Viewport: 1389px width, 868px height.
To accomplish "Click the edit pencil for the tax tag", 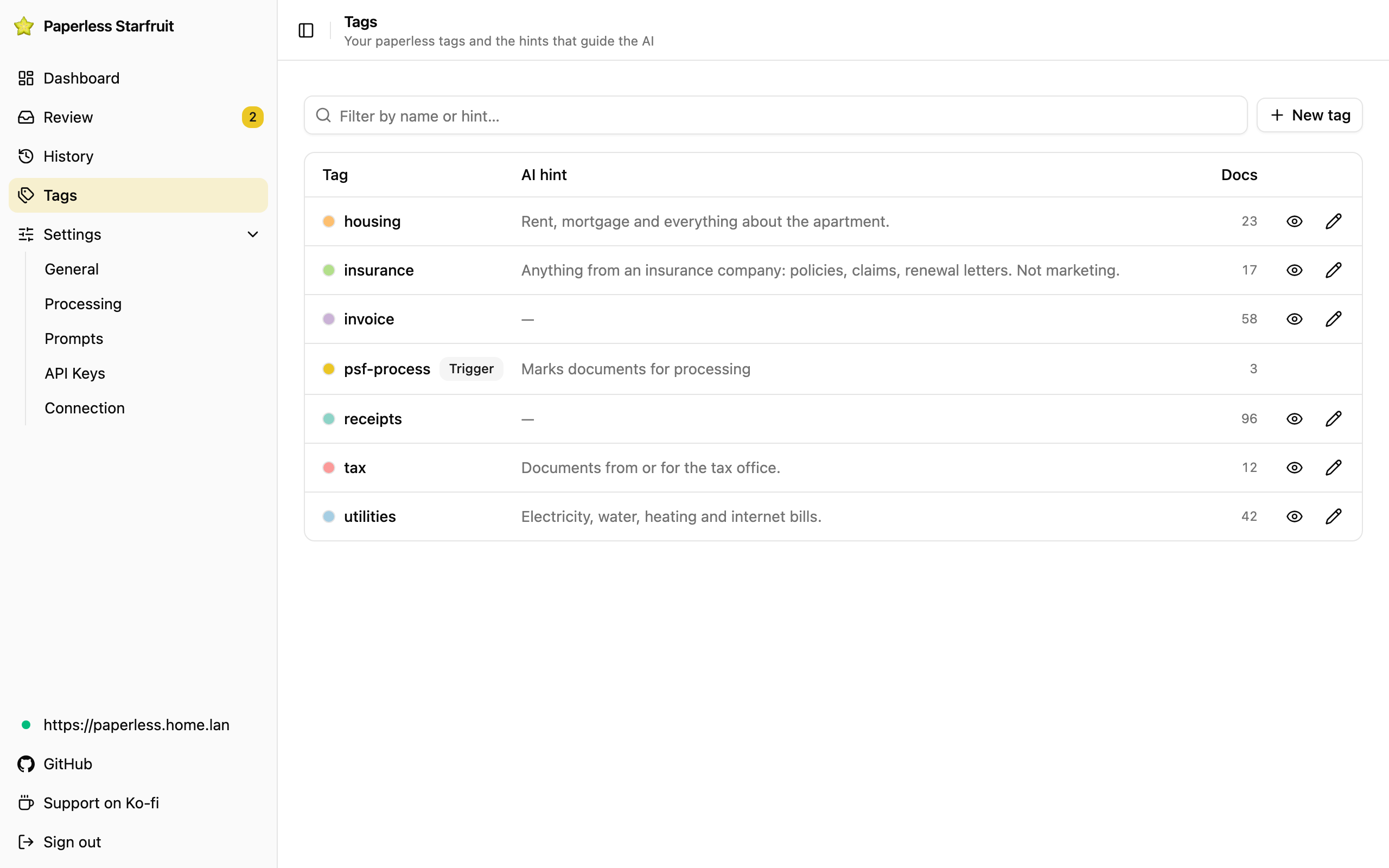I will [x=1333, y=468].
